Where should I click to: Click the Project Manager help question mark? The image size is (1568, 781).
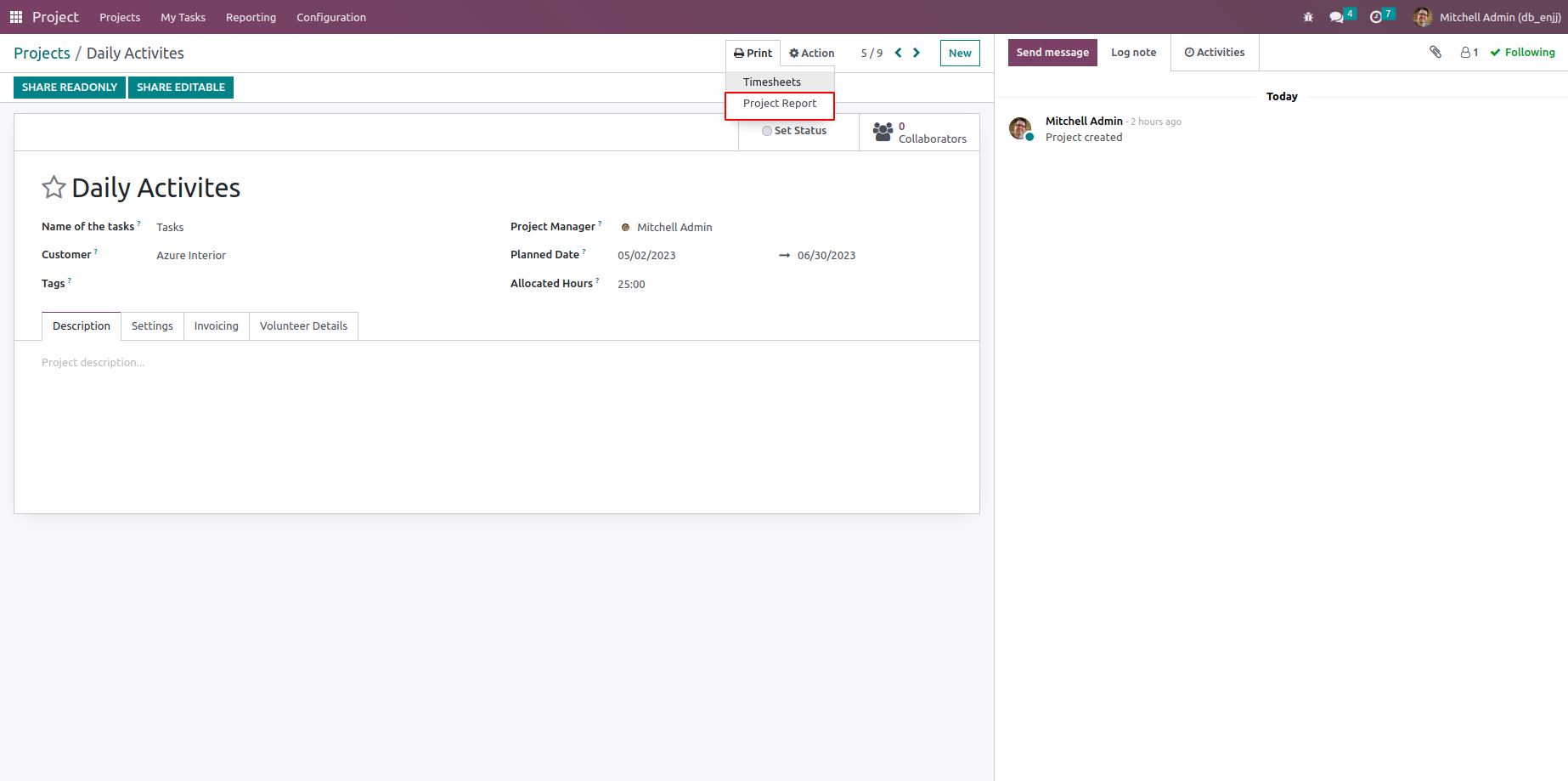(600, 224)
